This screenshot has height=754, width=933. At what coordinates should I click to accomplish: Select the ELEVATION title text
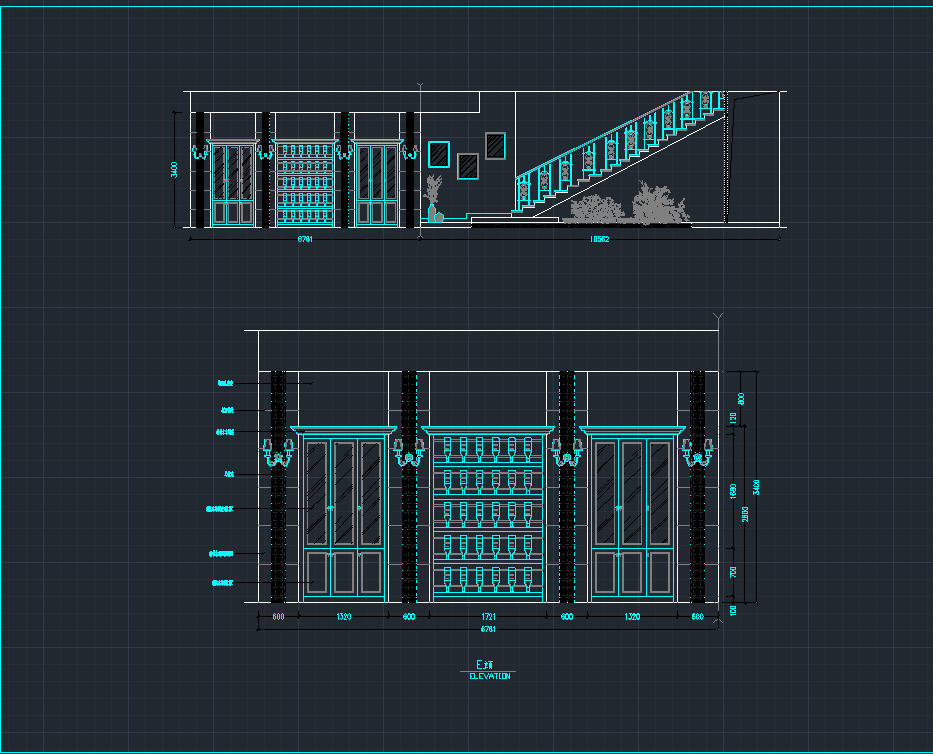click(x=489, y=677)
